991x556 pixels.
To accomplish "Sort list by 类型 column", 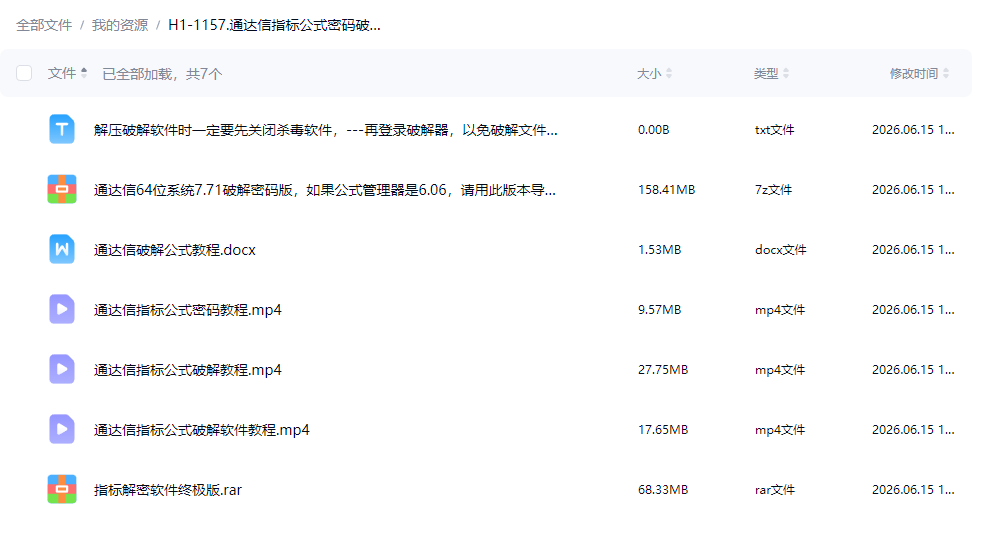I will click(x=771, y=74).
